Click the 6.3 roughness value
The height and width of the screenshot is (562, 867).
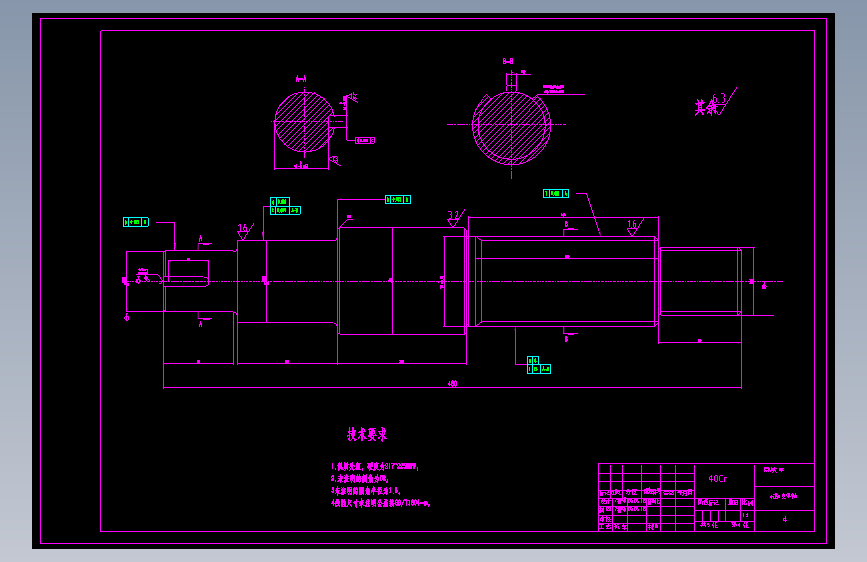(719, 98)
